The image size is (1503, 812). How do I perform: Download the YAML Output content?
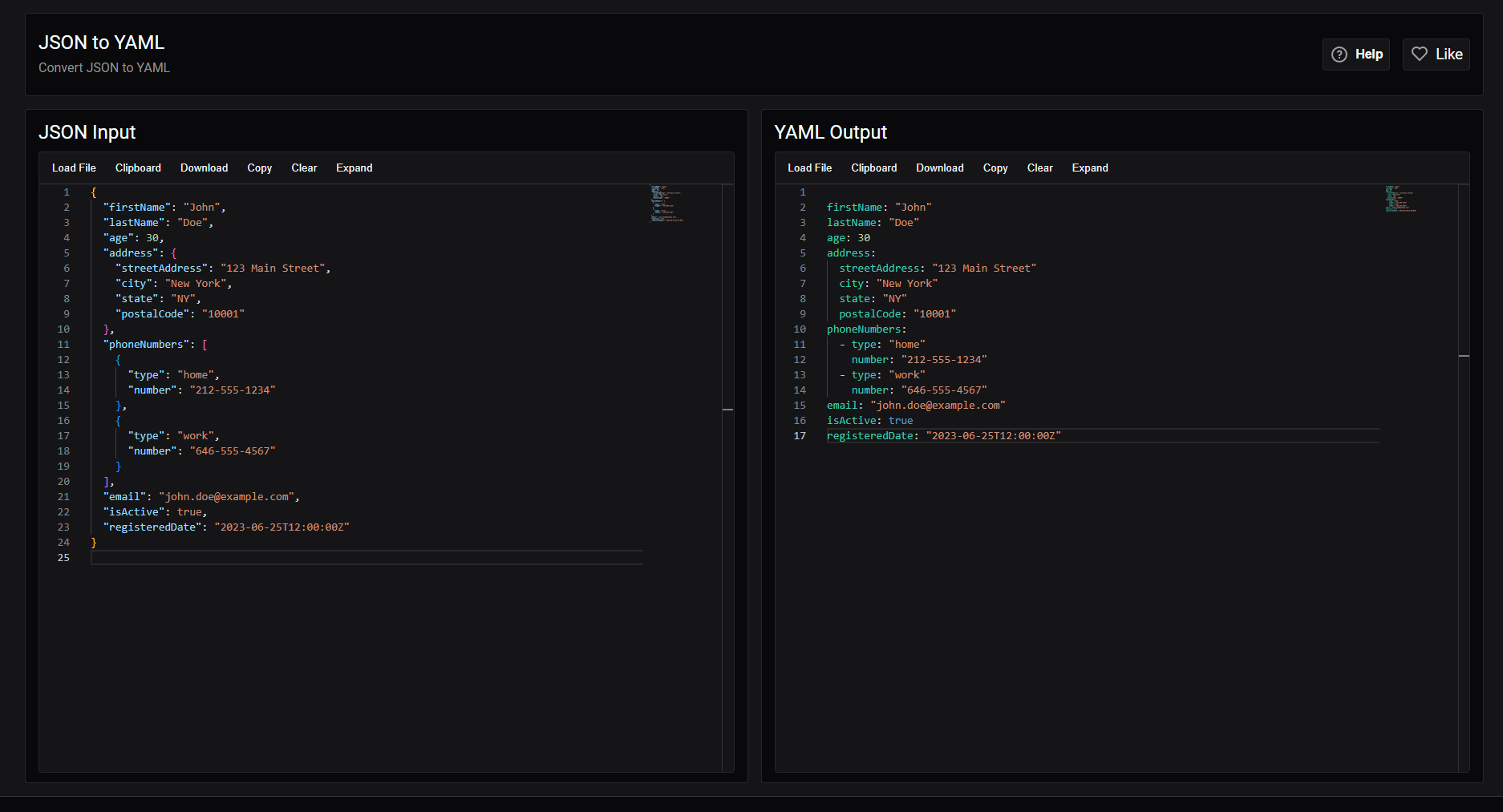pos(939,168)
